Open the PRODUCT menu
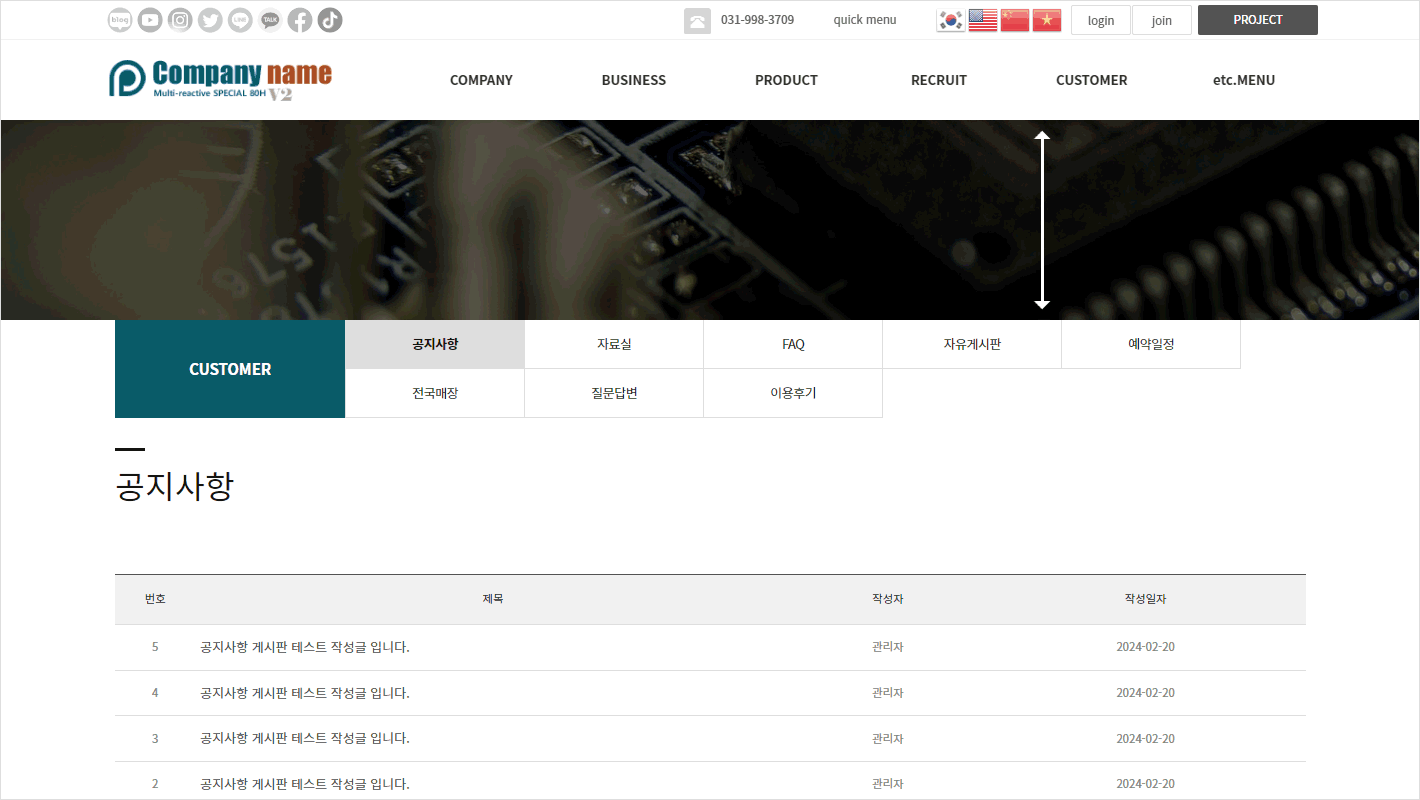Viewport: 1420px width, 800px height. coord(786,80)
